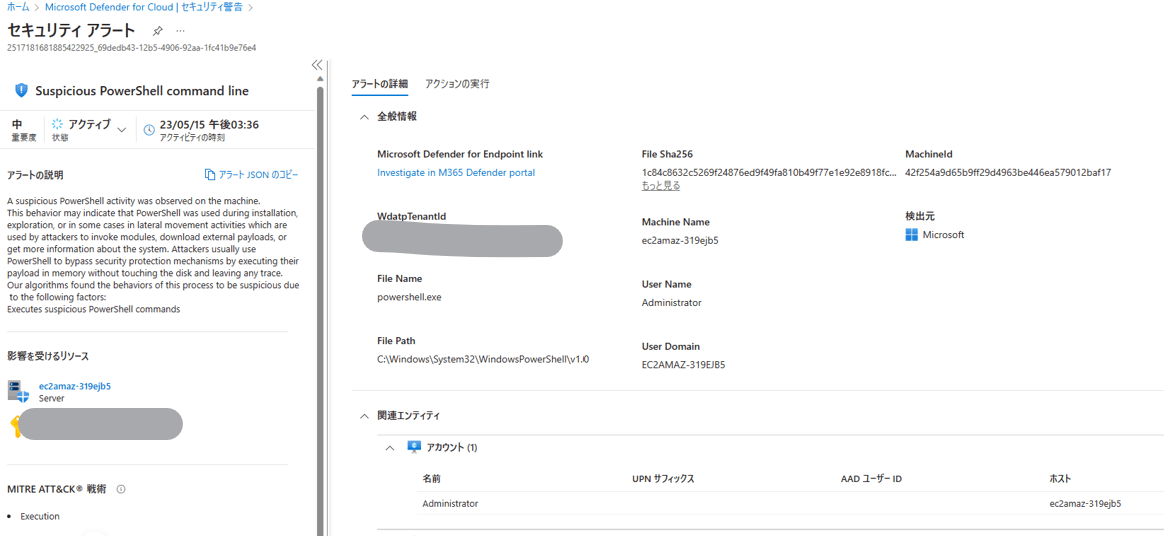
Task: Open Investigate in M365 Defender portal
Action: [x=456, y=172]
